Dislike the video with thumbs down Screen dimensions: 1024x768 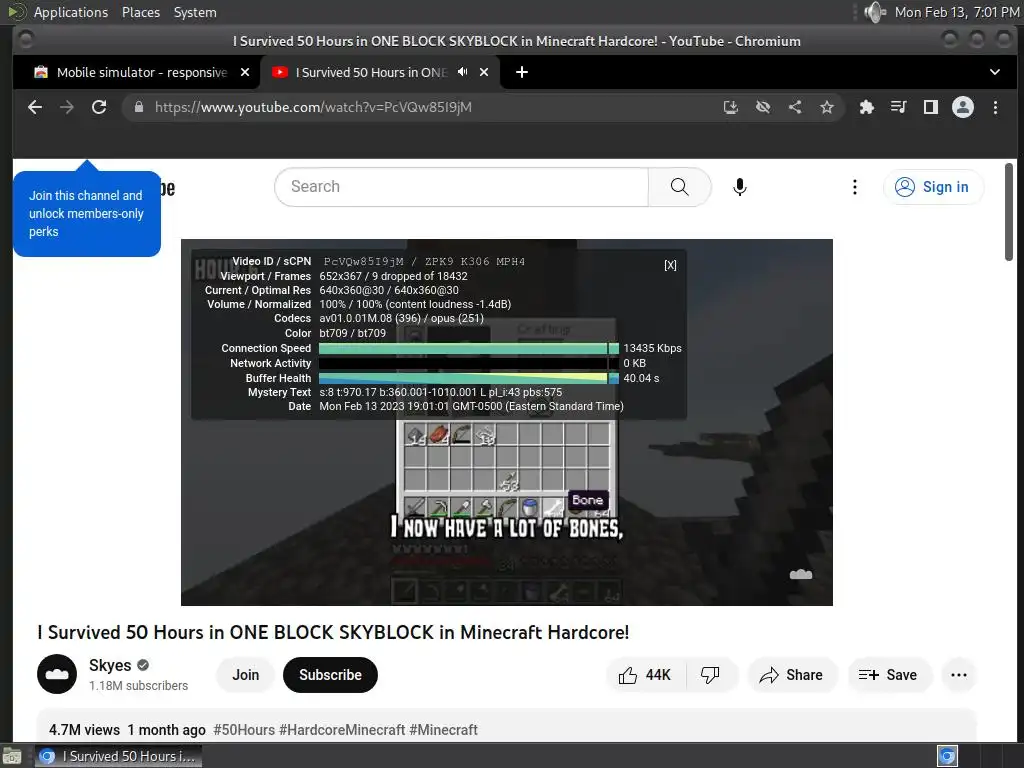point(710,675)
